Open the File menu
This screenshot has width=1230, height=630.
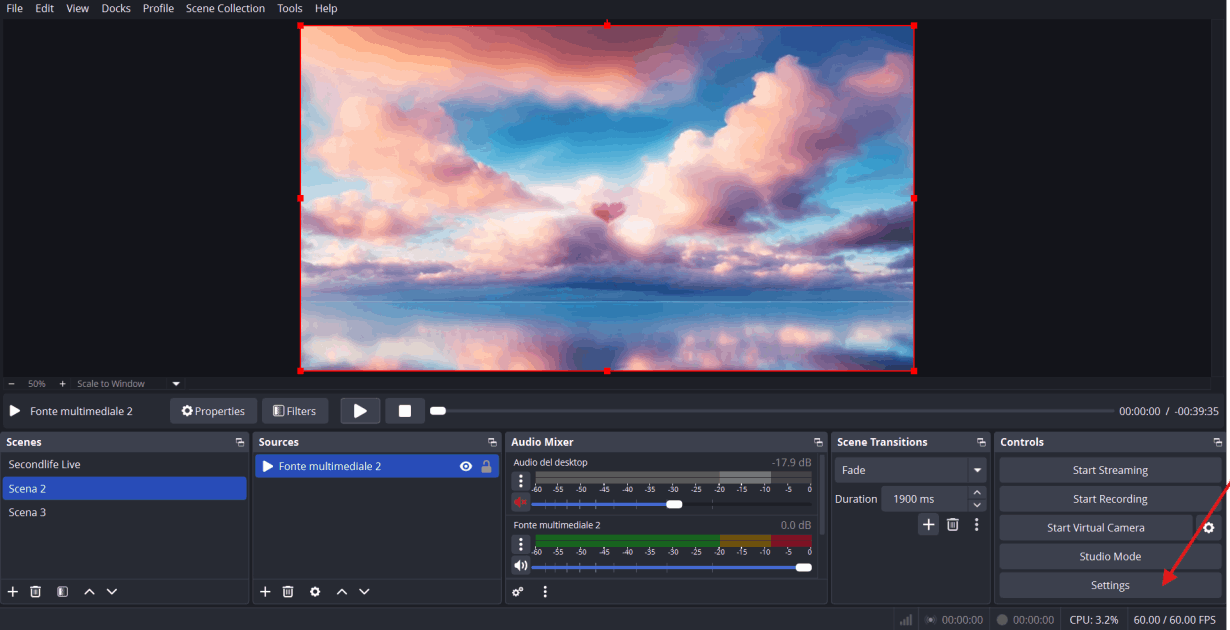point(14,8)
